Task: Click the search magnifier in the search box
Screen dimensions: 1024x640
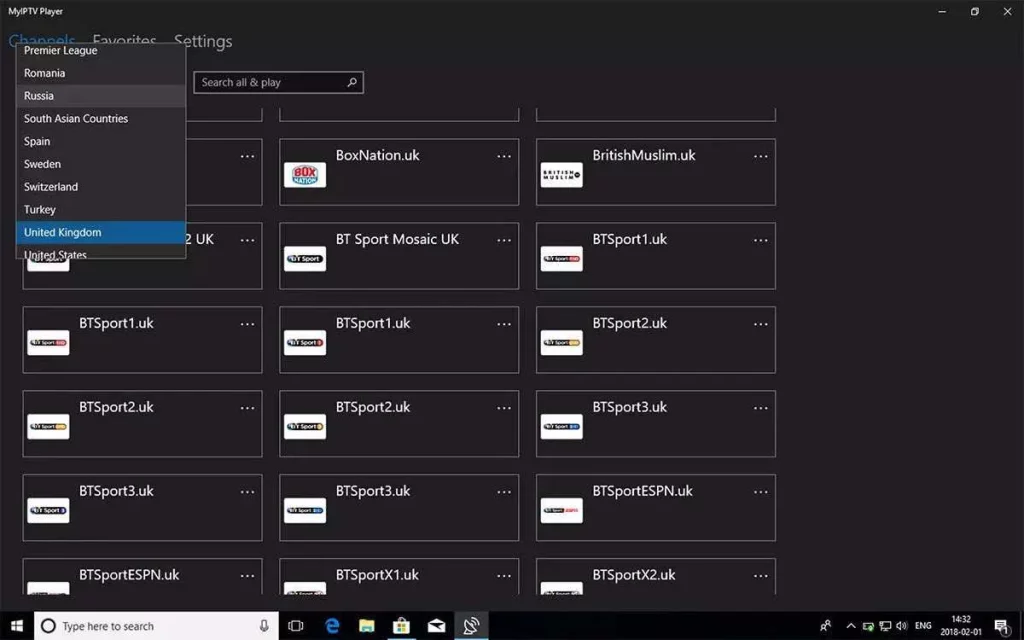Action: pyautogui.click(x=351, y=82)
